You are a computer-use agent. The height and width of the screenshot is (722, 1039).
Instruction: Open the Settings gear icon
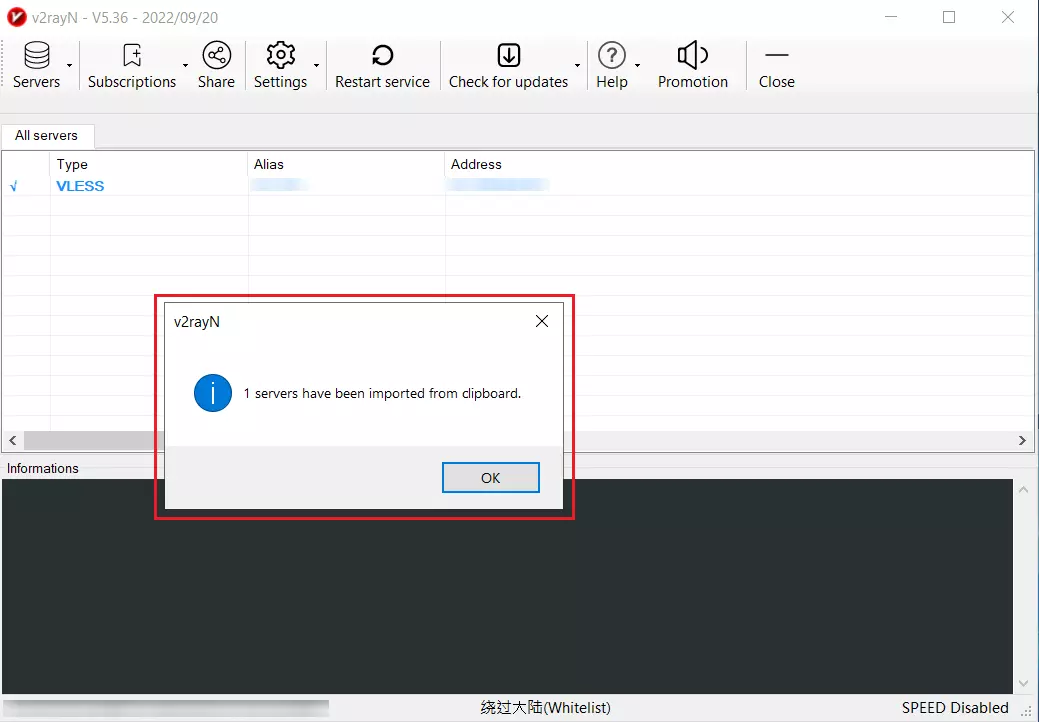coord(280,55)
